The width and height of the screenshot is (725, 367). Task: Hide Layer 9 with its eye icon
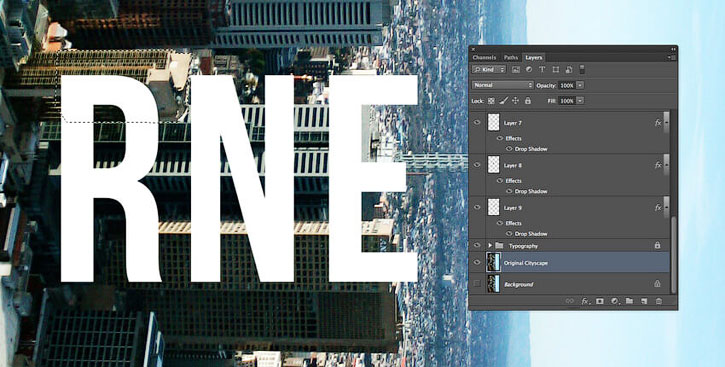point(477,208)
